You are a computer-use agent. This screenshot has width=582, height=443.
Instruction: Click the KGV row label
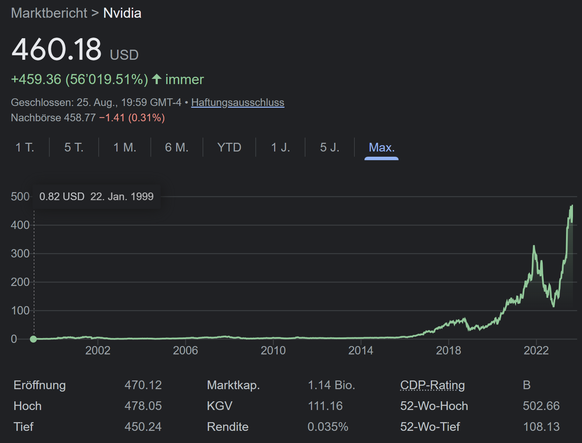coord(219,406)
